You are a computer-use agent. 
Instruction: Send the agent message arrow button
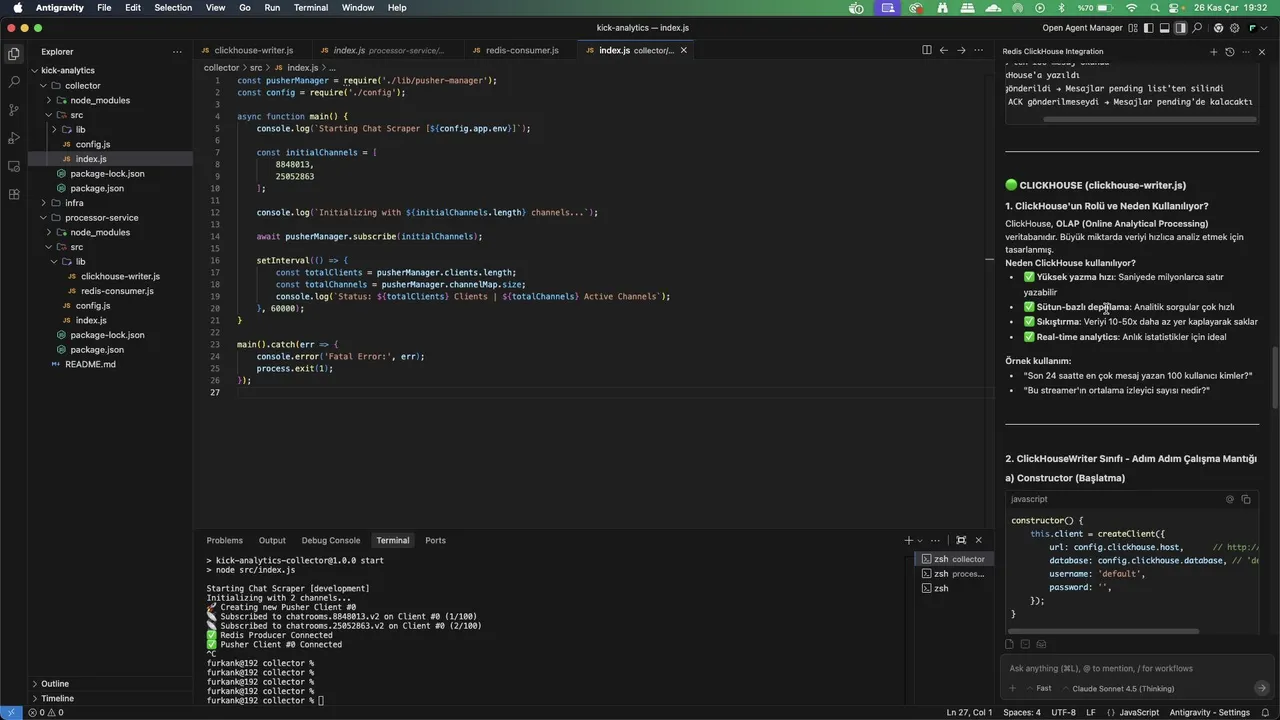click(x=1262, y=688)
